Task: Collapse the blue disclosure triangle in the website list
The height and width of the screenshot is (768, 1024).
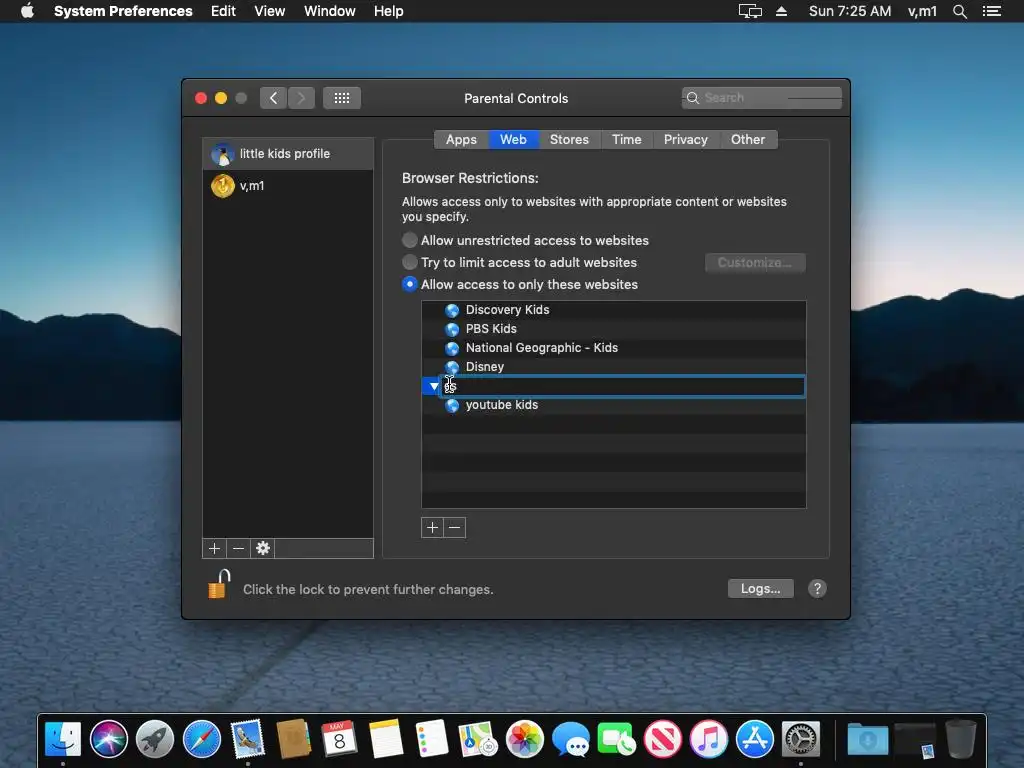Action: (434, 387)
